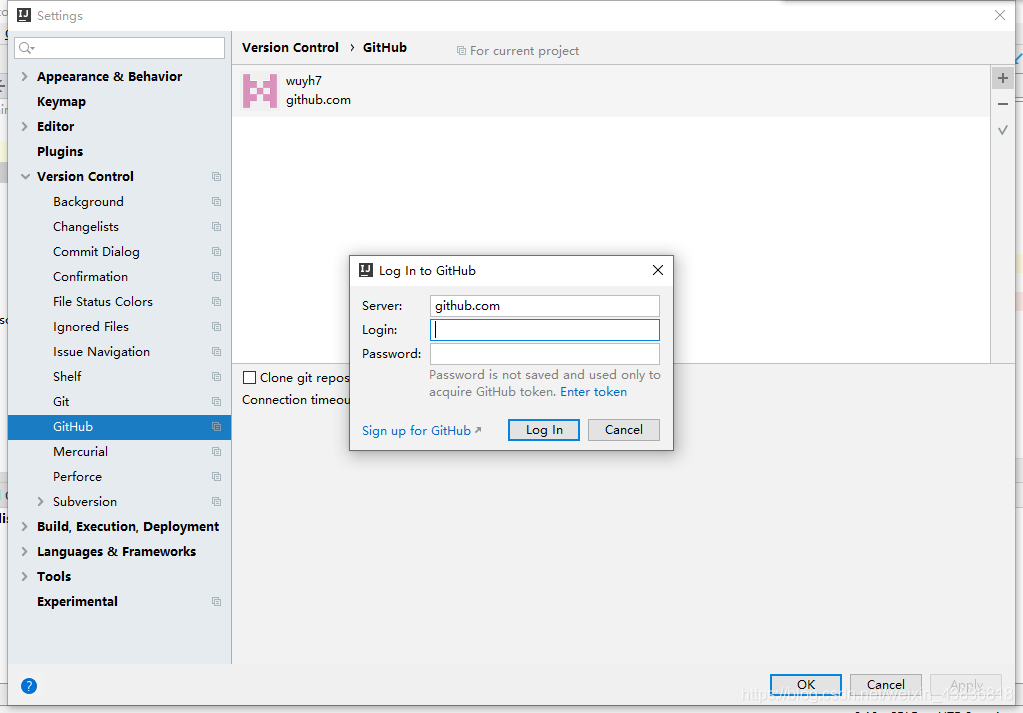Expand Build, Execution, Deployment section
Image resolution: width=1023 pixels, height=713 pixels.
click(25, 526)
